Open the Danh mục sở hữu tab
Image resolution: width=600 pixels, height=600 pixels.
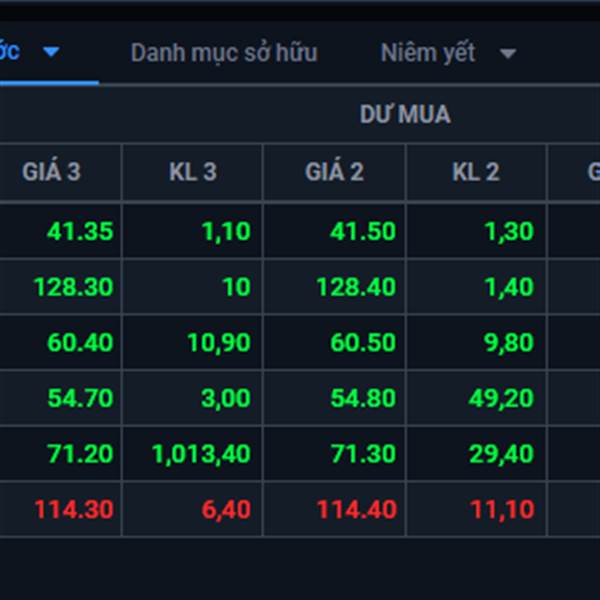click(224, 53)
